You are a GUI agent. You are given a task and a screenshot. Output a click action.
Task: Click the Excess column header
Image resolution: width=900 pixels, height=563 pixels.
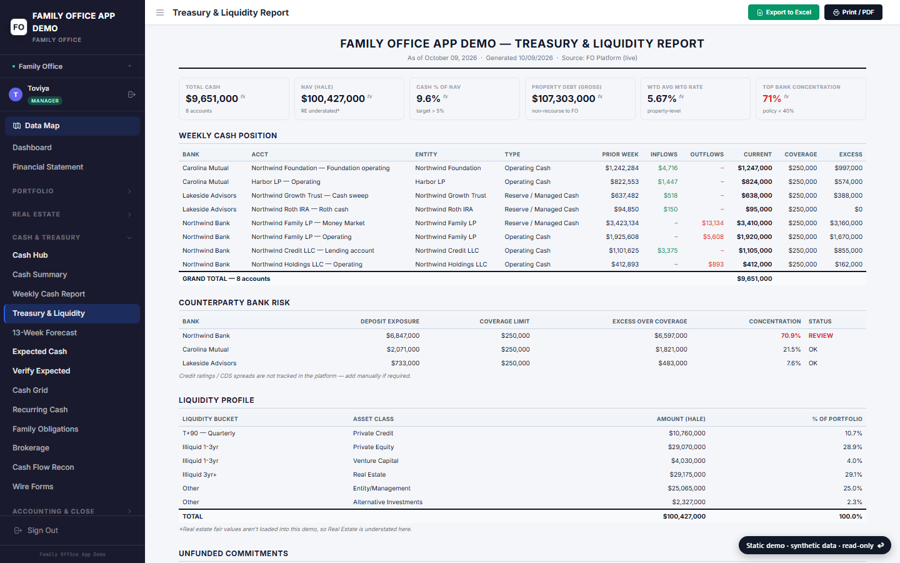tap(850, 154)
